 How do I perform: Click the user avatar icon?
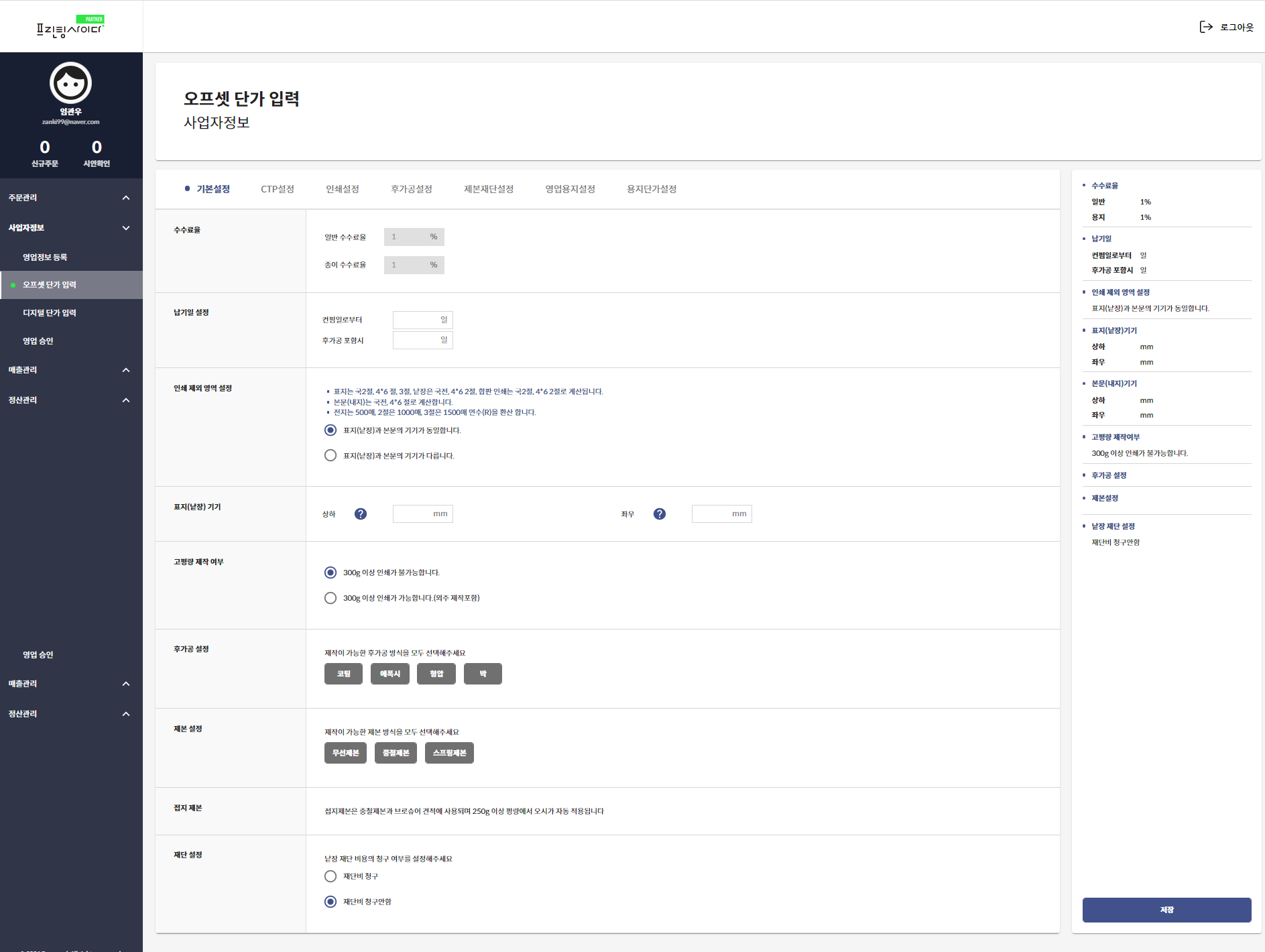[x=70, y=83]
